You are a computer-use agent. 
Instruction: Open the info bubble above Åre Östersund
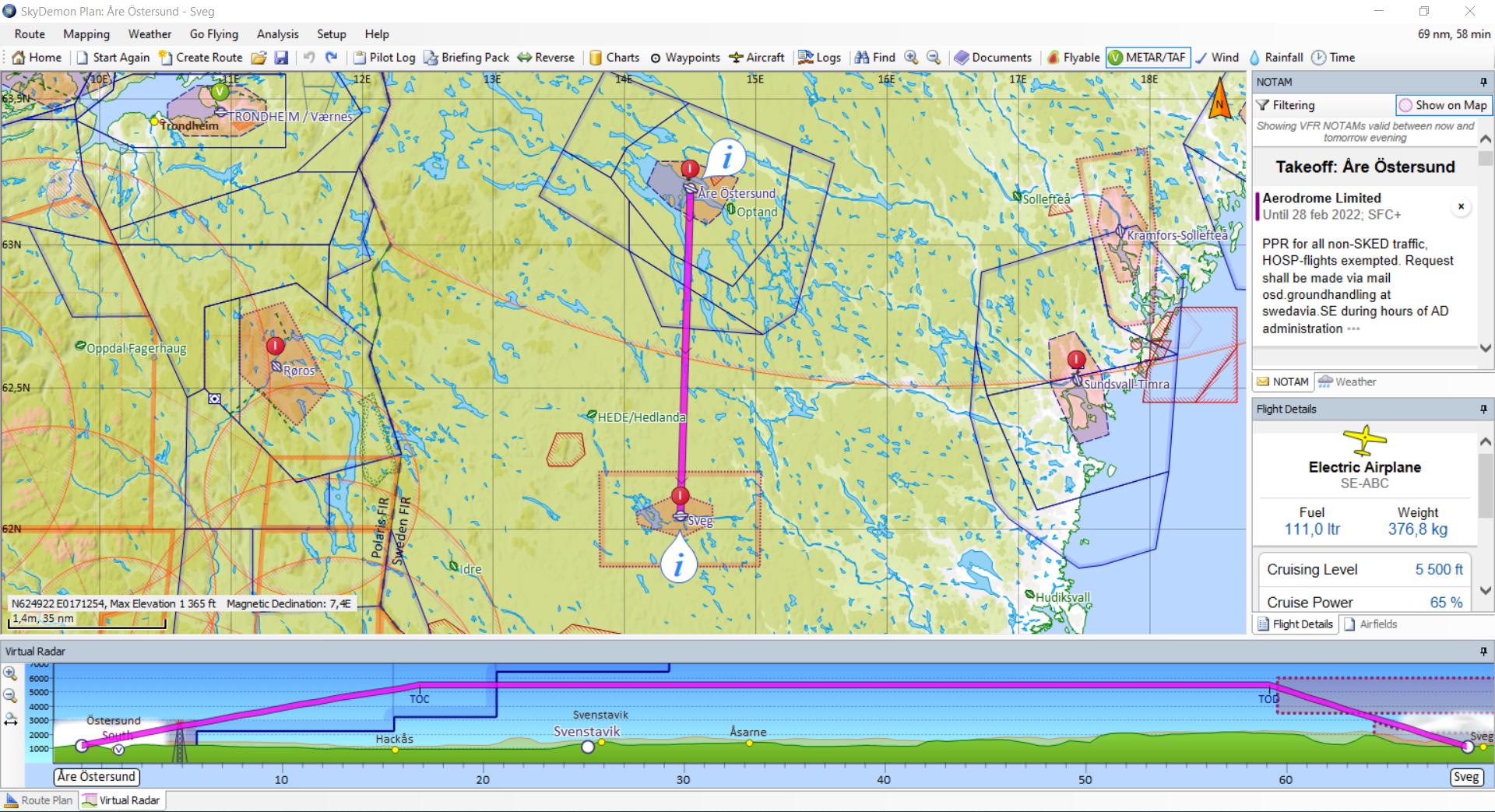726,158
